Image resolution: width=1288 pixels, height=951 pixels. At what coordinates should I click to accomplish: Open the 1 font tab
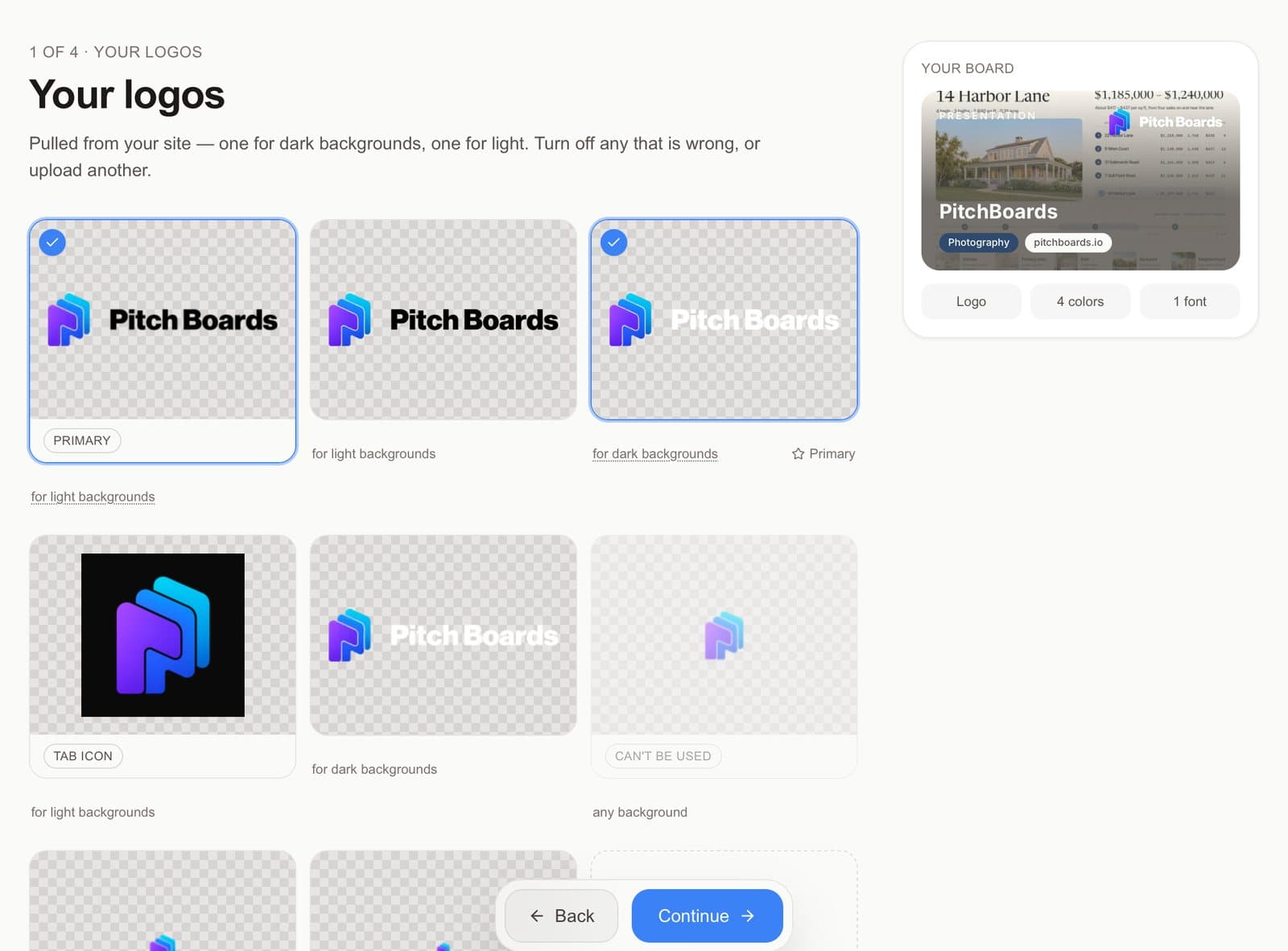pos(1190,301)
